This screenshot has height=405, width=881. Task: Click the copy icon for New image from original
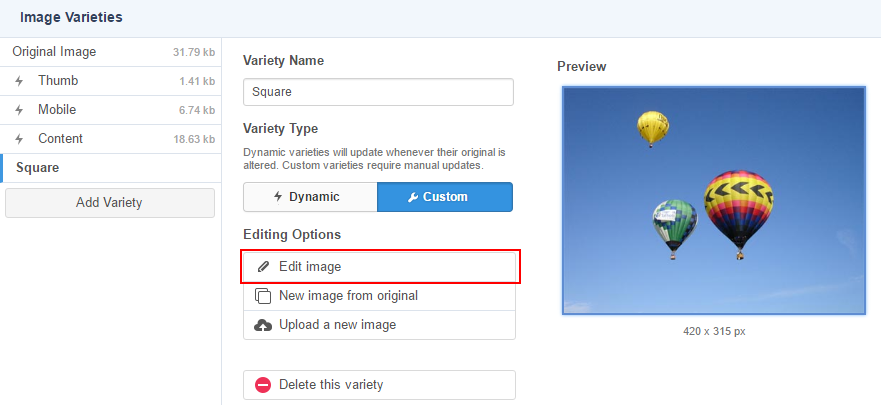[263, 296]
